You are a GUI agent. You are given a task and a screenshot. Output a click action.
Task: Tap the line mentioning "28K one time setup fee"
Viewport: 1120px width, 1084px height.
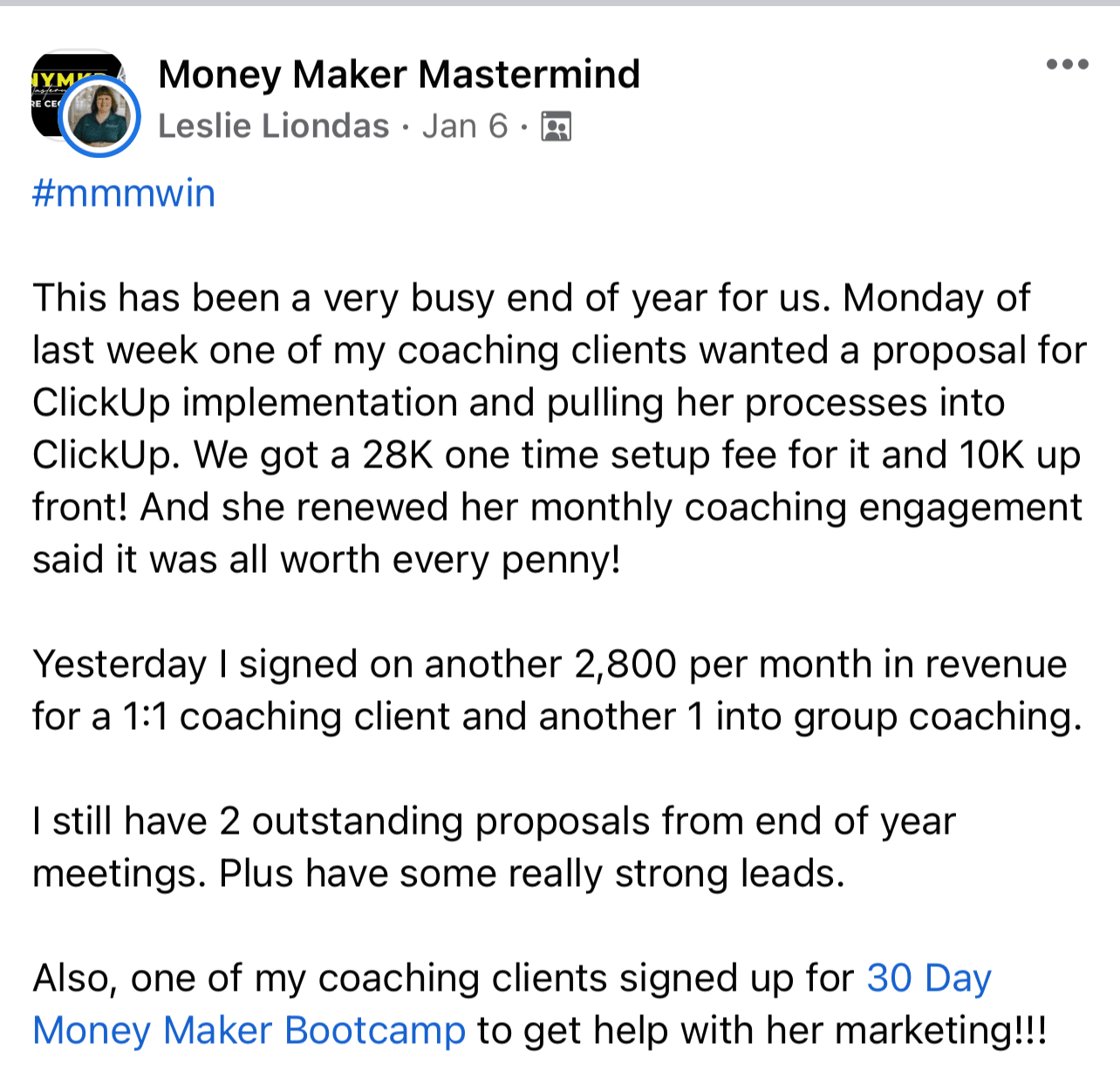coord(557,455)
